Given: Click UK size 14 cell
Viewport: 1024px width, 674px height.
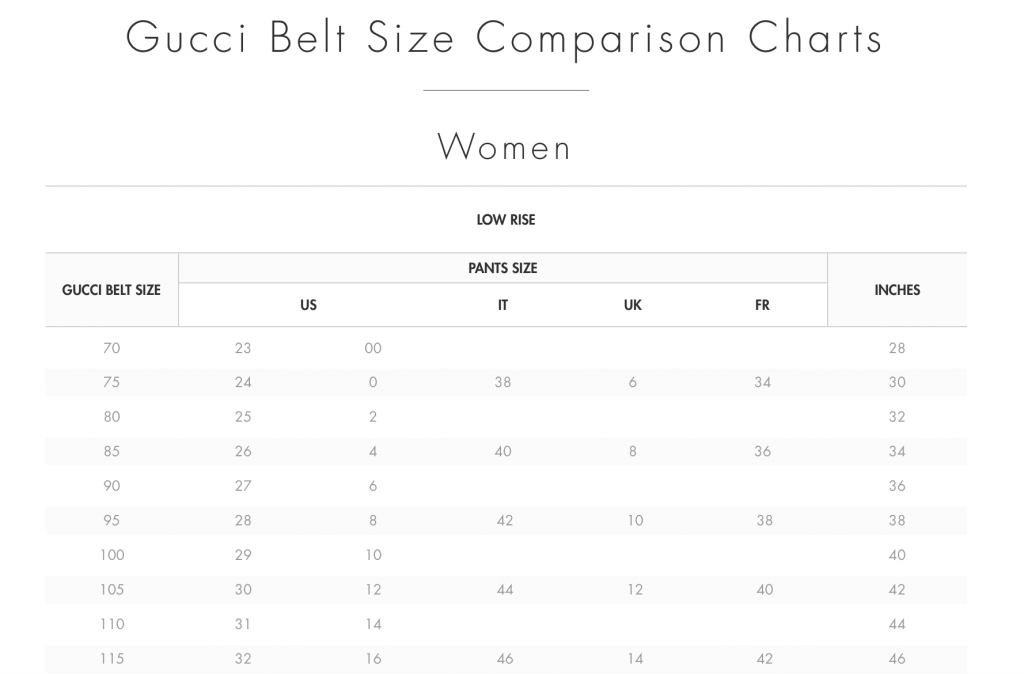Looking at the screenshot, I should point(635,659).
